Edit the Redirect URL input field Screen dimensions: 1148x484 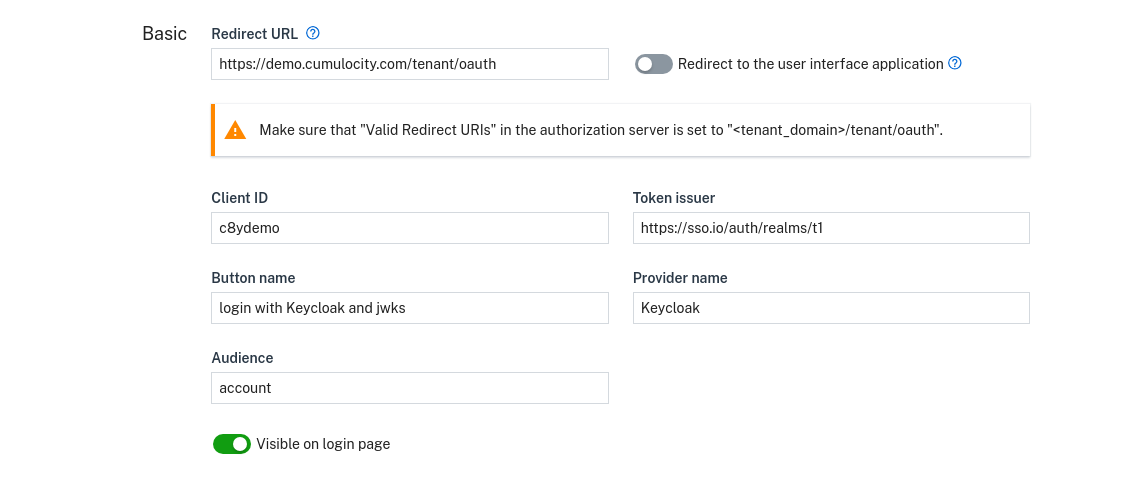pyautogui.click(x=410, y=64)
